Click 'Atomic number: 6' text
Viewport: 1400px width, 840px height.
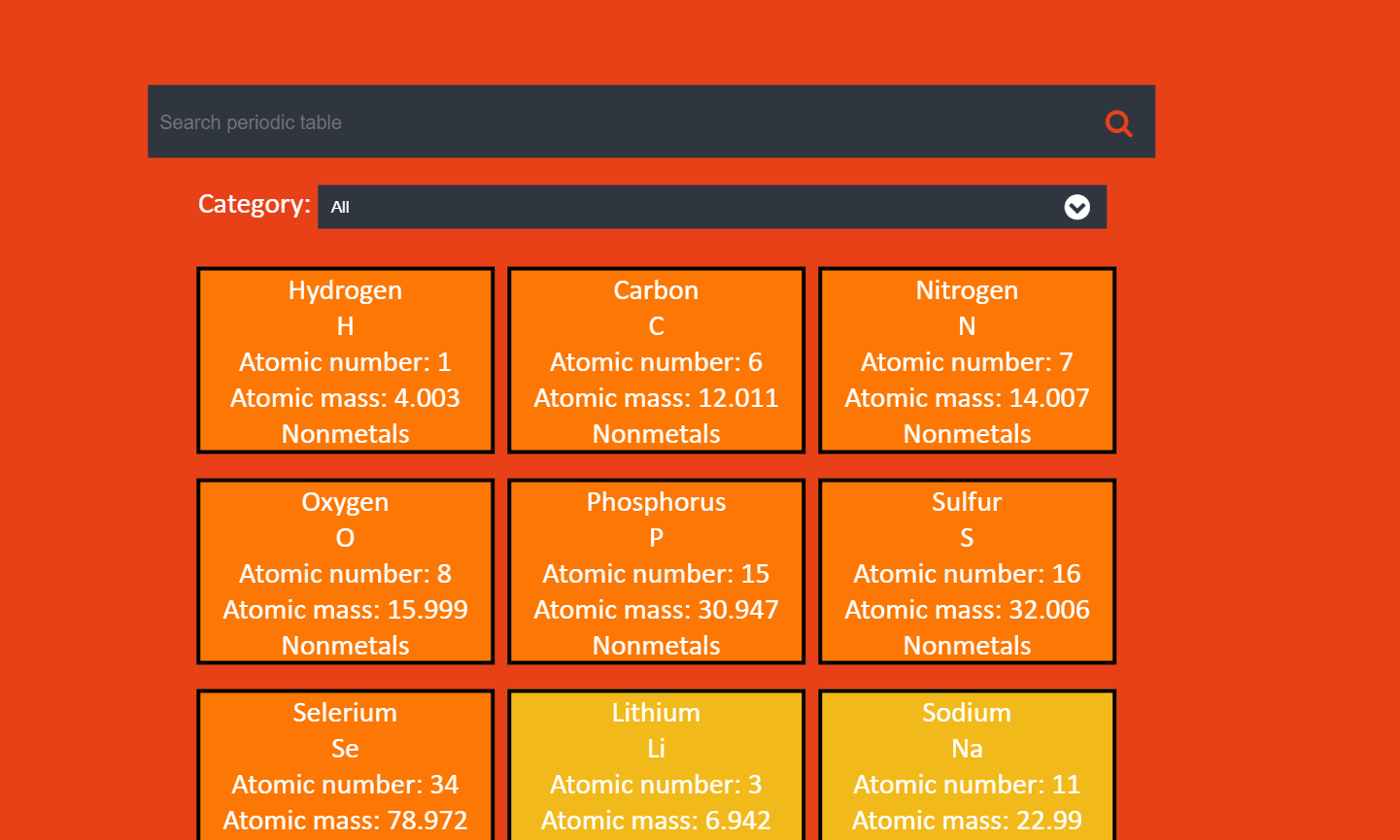point(656,362)
